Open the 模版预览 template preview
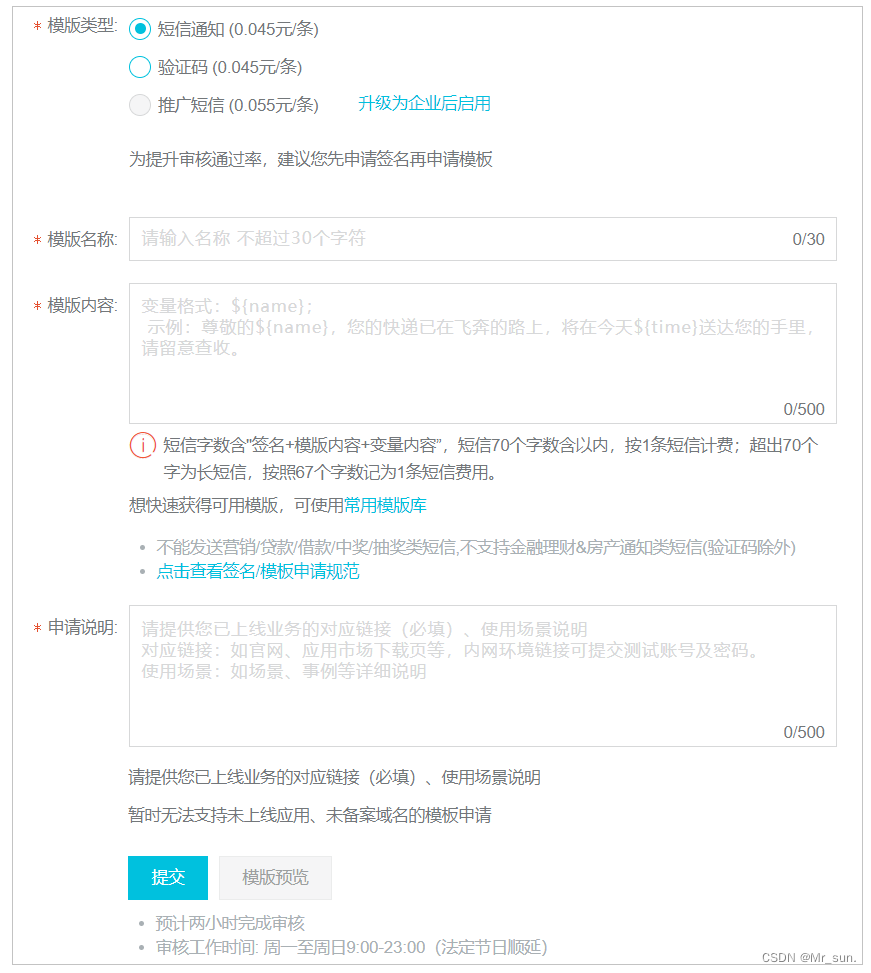871x973 pixels. [275, 878]
